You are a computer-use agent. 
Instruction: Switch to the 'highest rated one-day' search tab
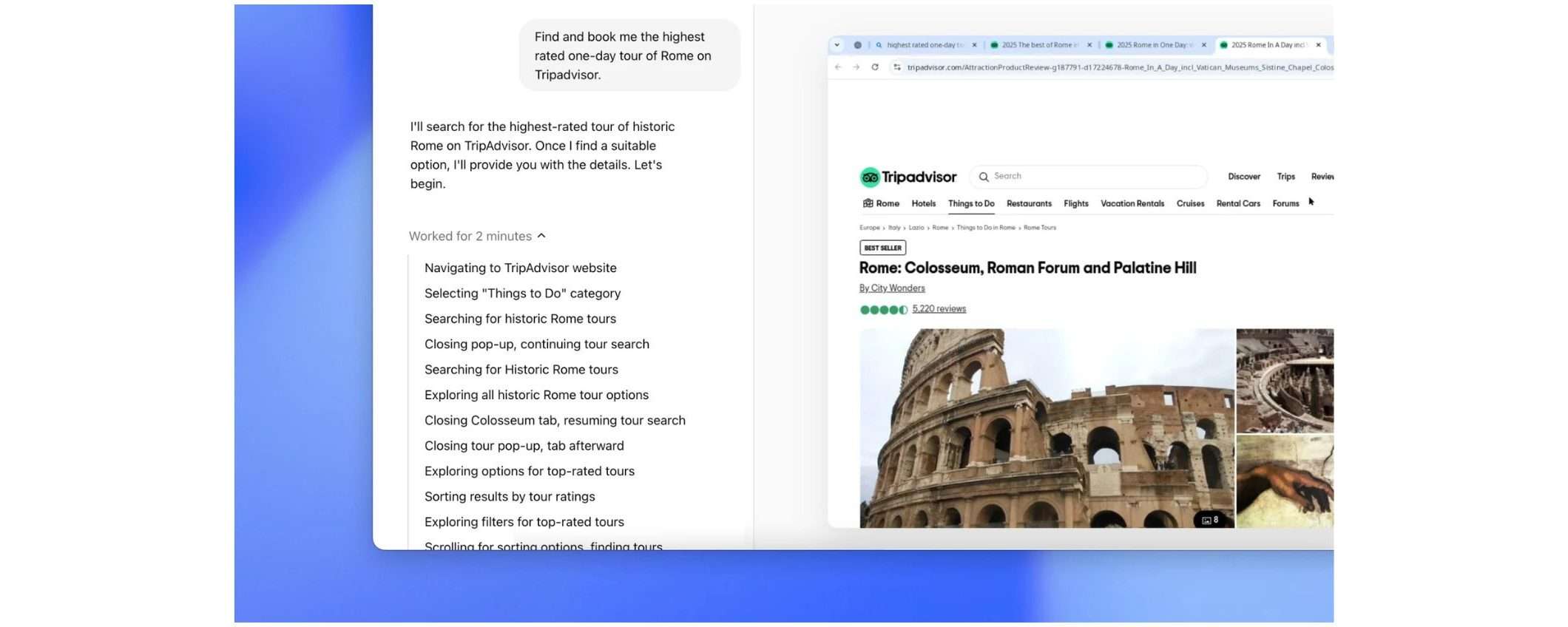(x=925, y=45)
